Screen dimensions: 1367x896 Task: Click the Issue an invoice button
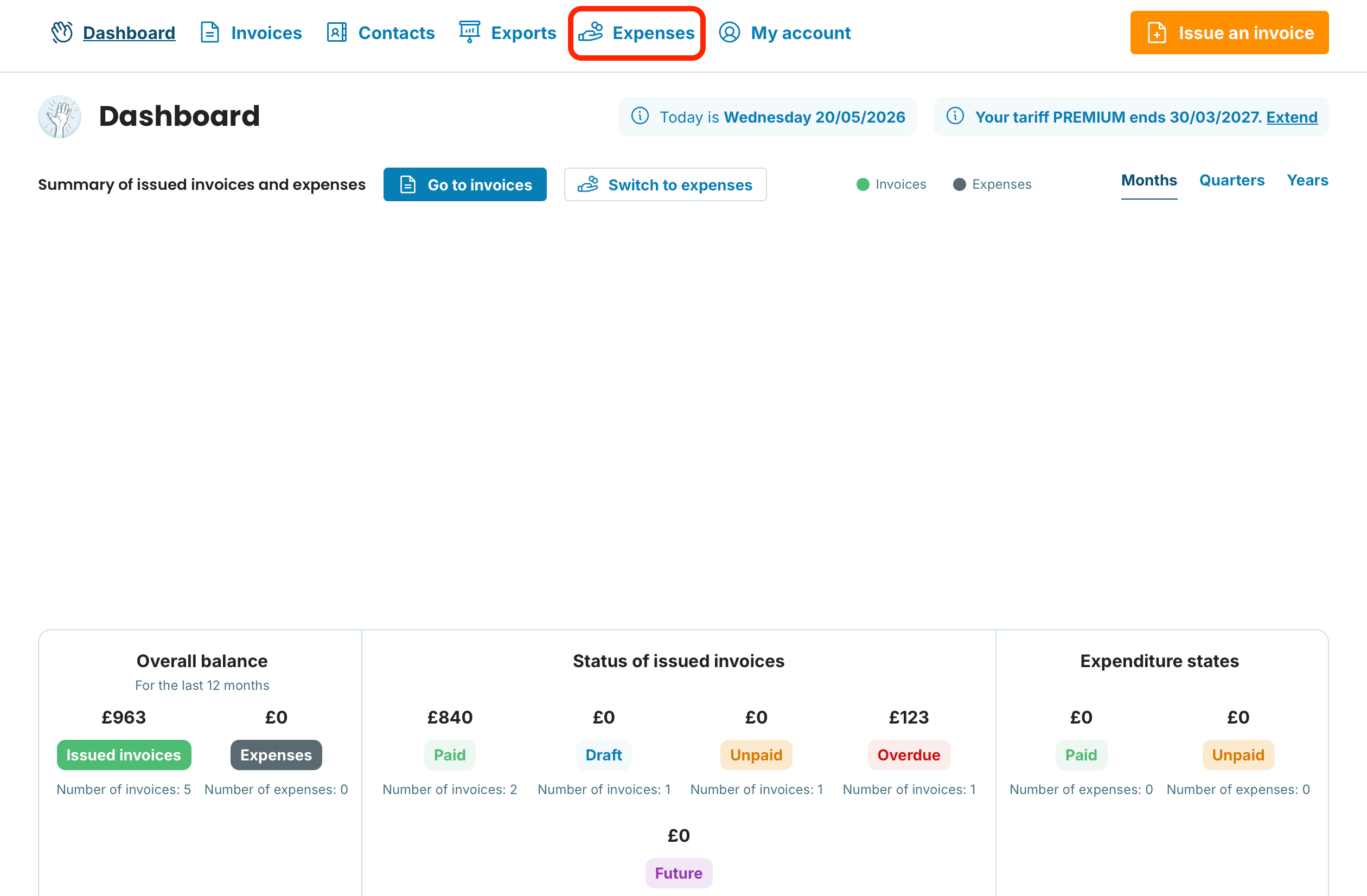coord(1229,33)
